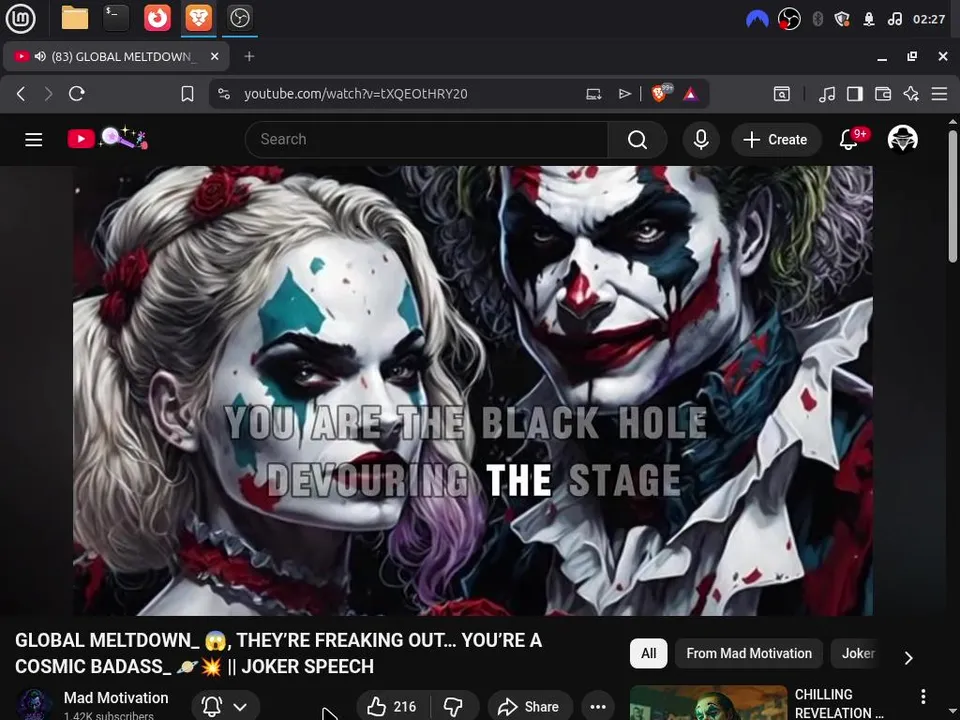Click the search magnifier button
The width and height of the screenshot is (960, 720).
tap(637, 140)
